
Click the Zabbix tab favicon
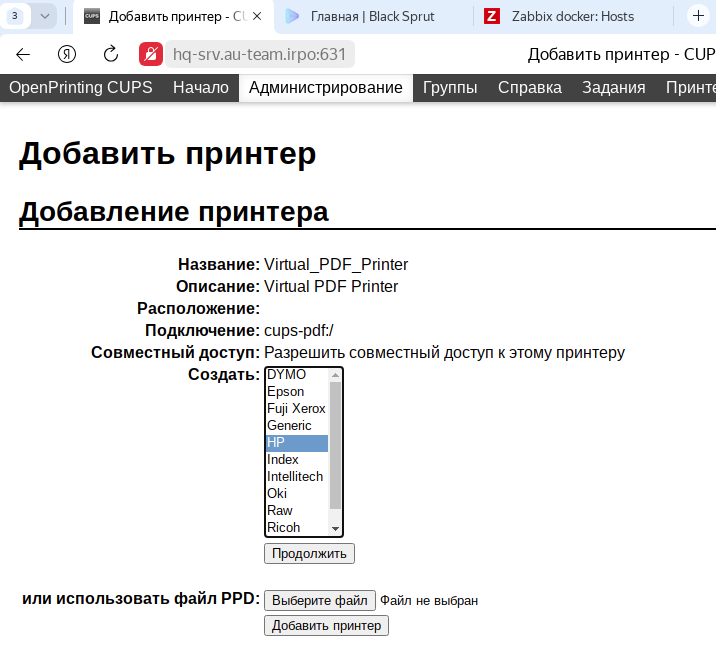pos(492,16)
